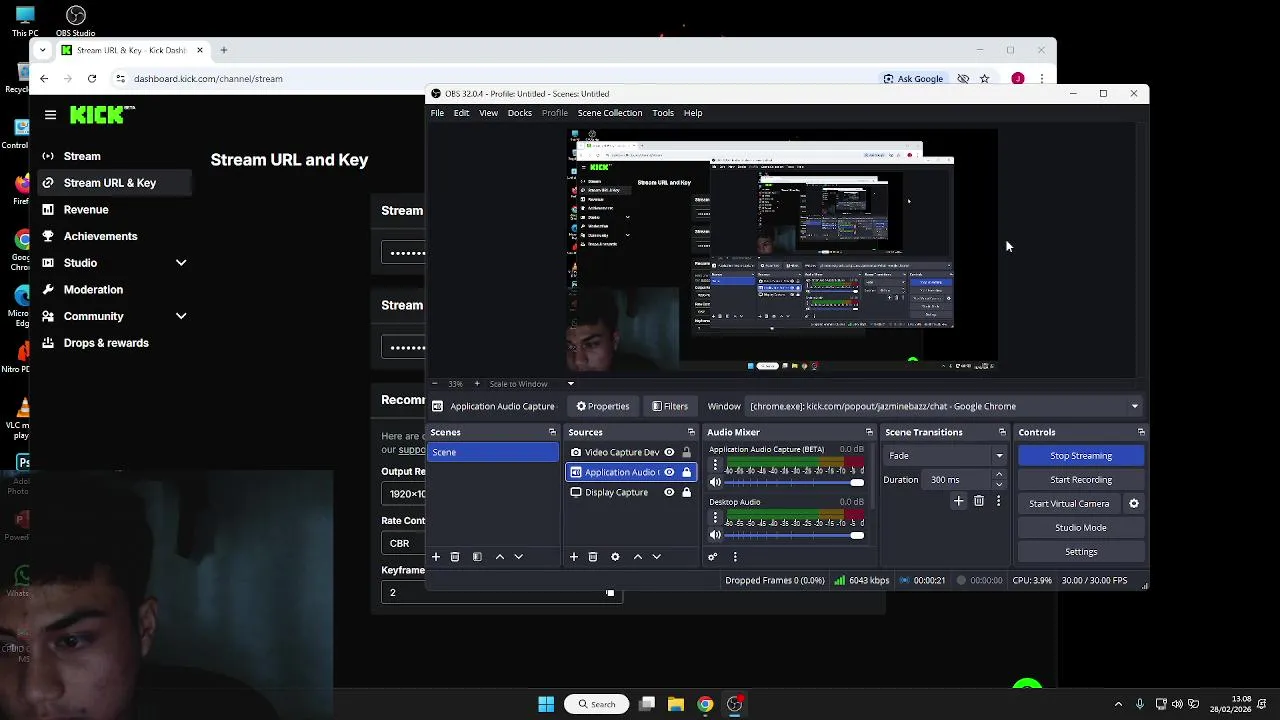Unlock Display Capture source

[x=686, y=492]
